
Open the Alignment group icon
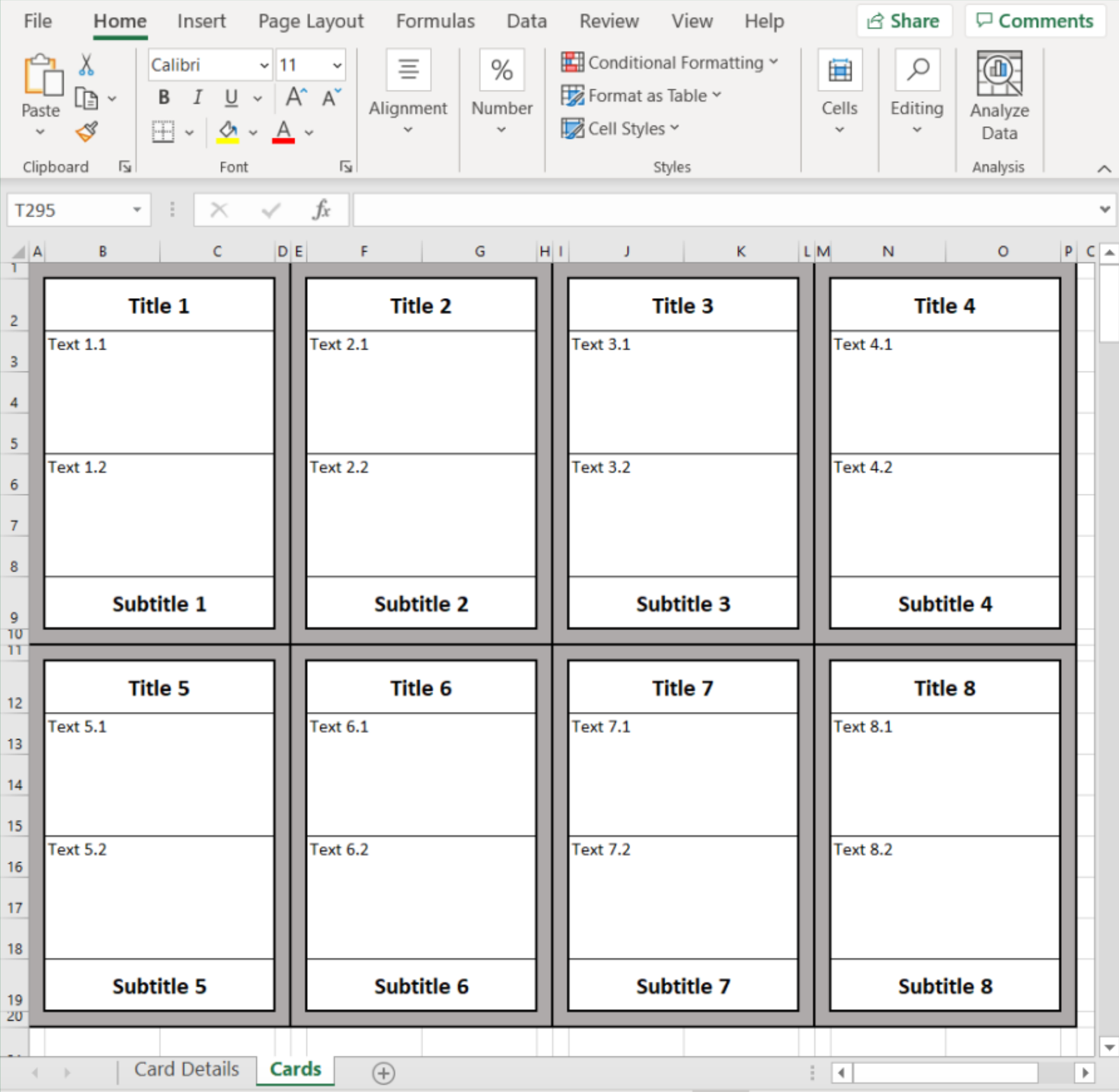408,69
